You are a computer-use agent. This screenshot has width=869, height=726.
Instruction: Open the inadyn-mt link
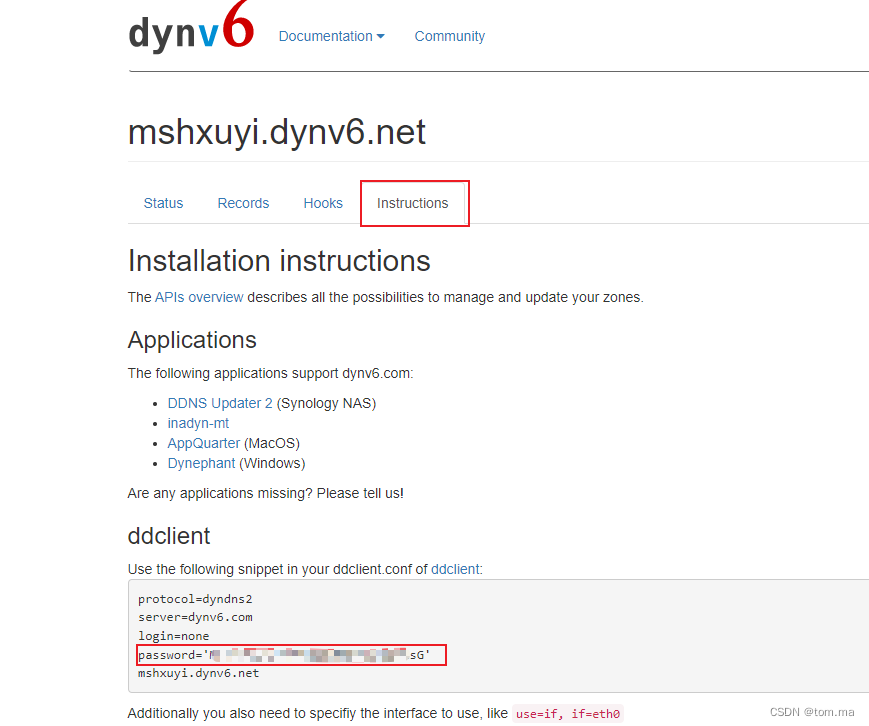198,423
